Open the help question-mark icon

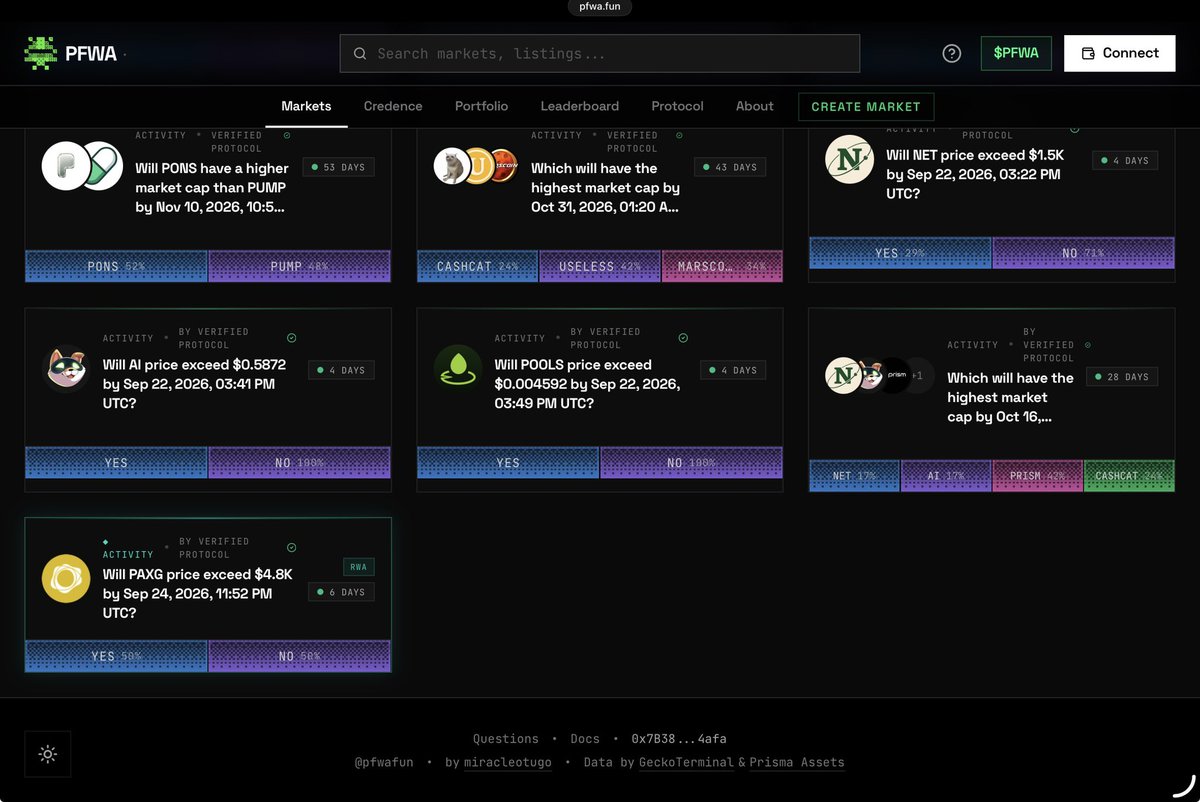(952, 53)
